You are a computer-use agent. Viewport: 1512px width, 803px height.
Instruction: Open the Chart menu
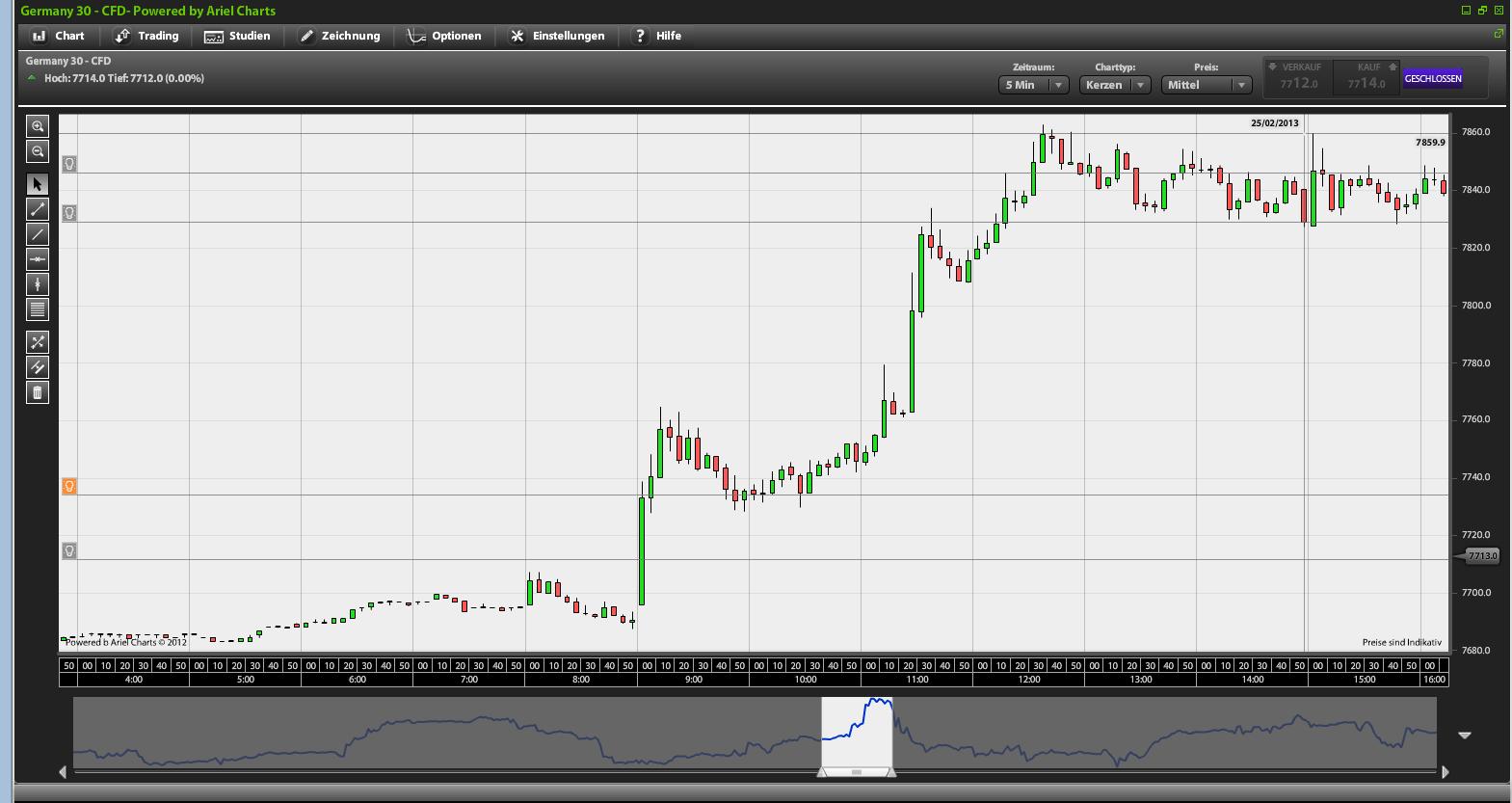tap(59, 36)
